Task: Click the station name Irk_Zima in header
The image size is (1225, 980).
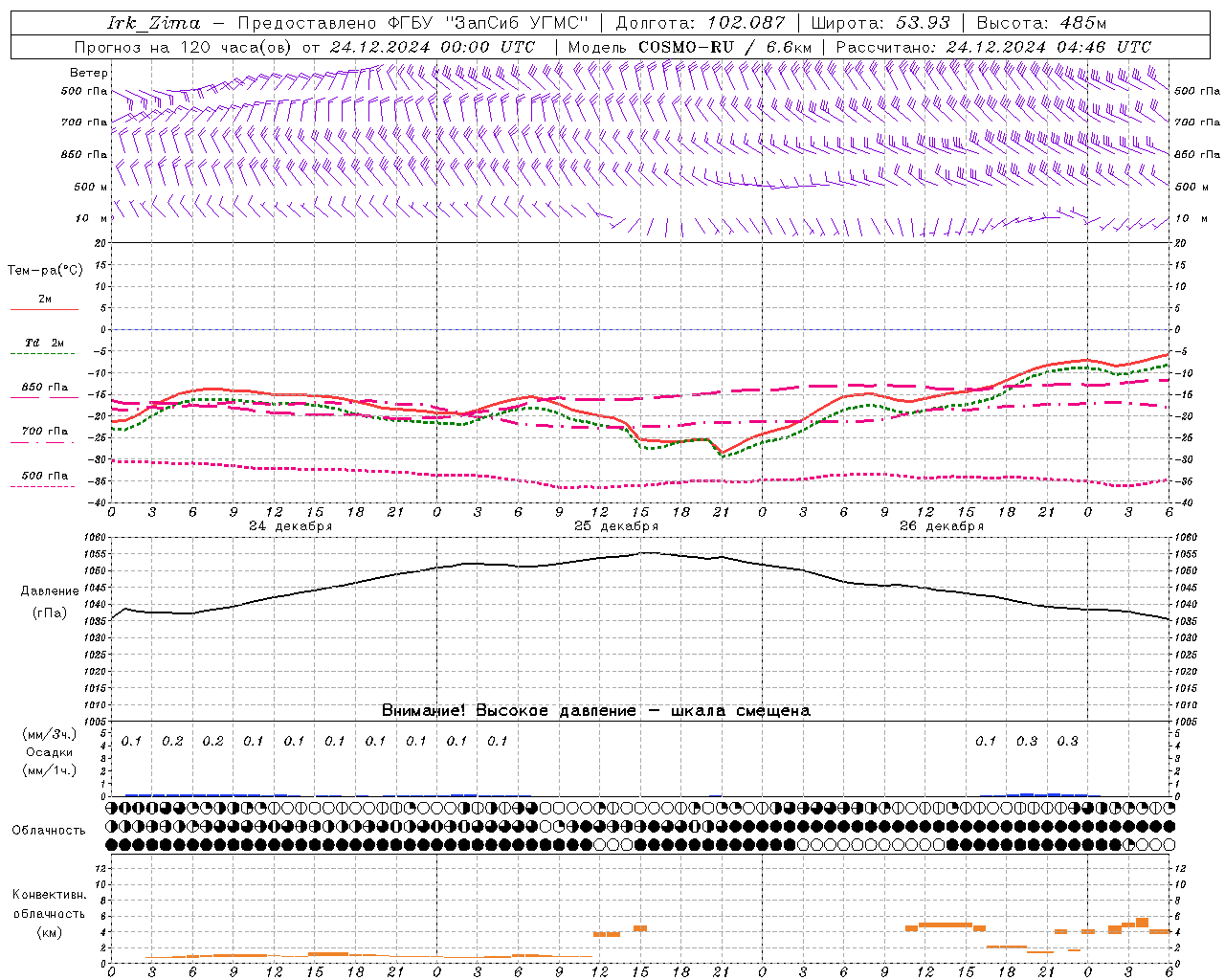Action: coord(154,23)
